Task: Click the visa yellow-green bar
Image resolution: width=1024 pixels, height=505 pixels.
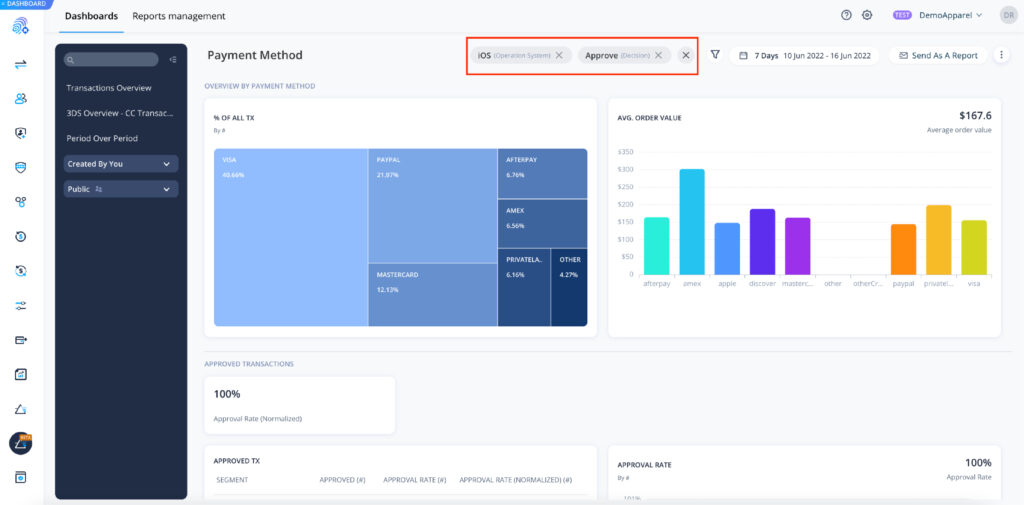Action: tap(974, 247)
